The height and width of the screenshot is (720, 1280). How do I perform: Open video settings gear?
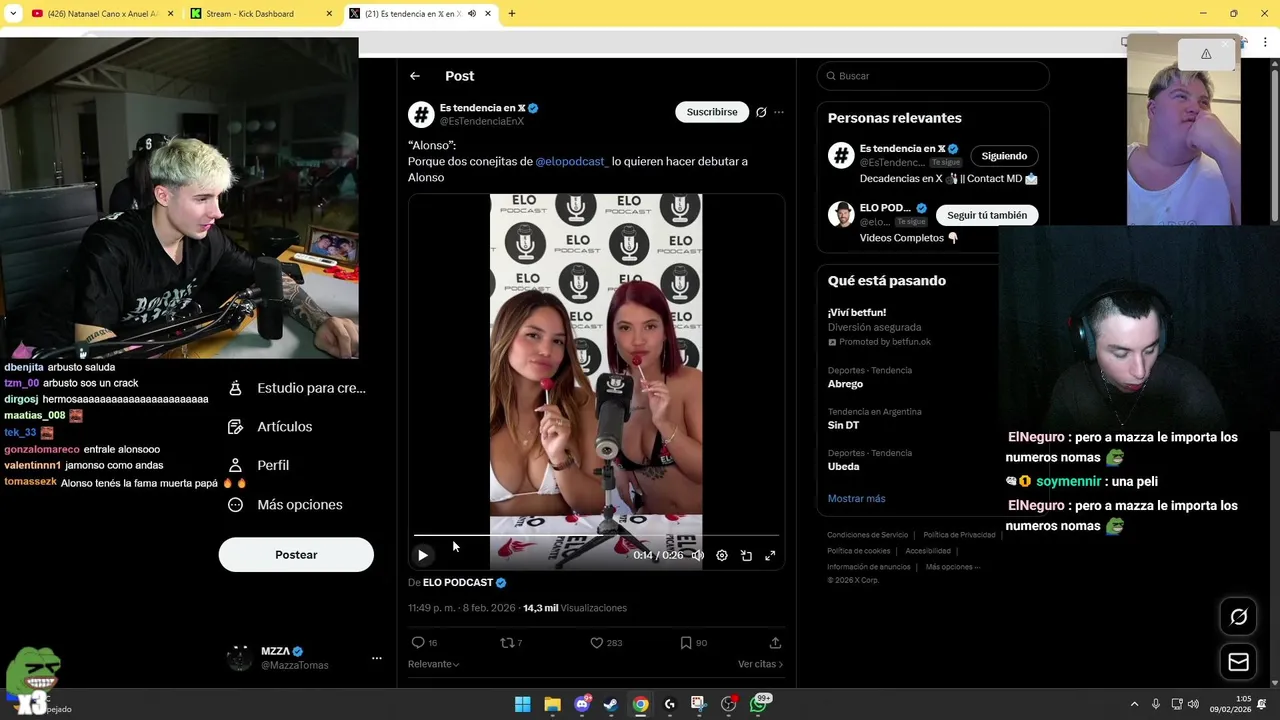tap(722, 555)
